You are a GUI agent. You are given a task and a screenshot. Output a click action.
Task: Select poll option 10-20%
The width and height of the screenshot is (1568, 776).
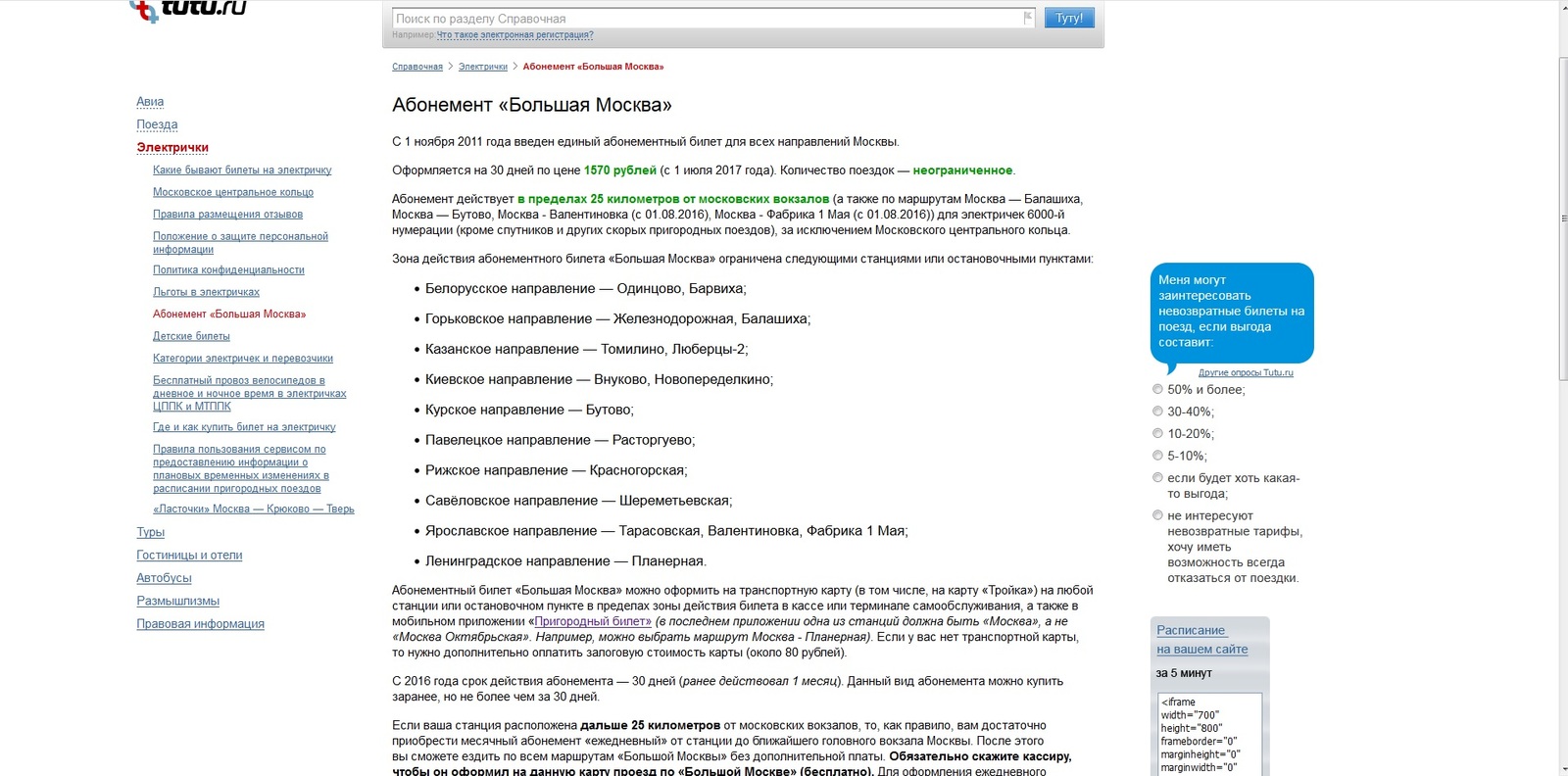pos(1157,433)
